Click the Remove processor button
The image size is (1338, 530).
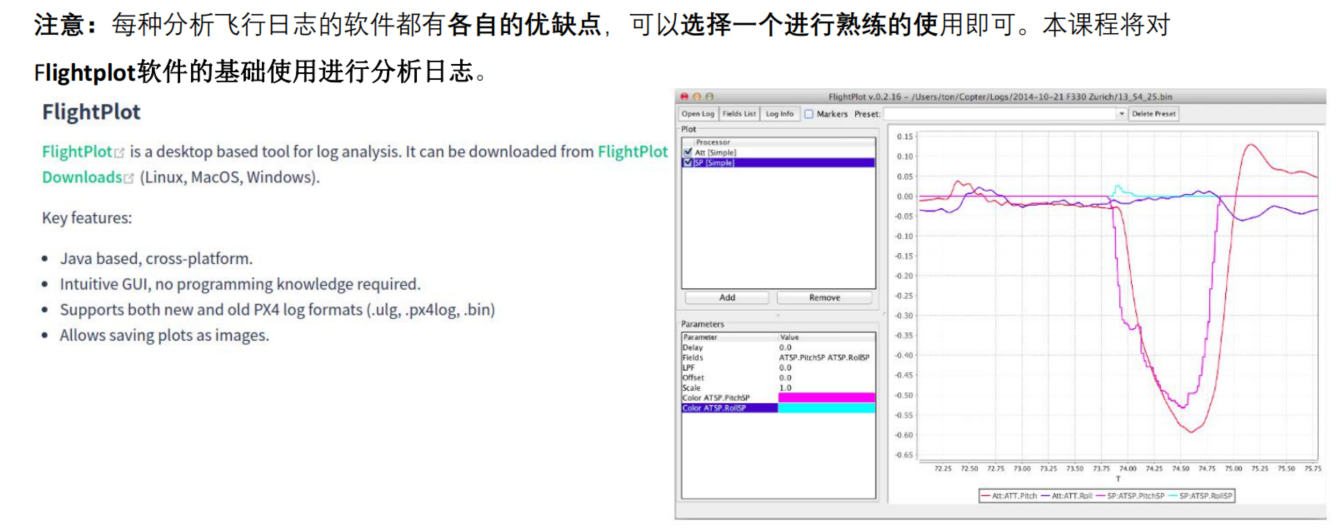(x=824, y=297)
